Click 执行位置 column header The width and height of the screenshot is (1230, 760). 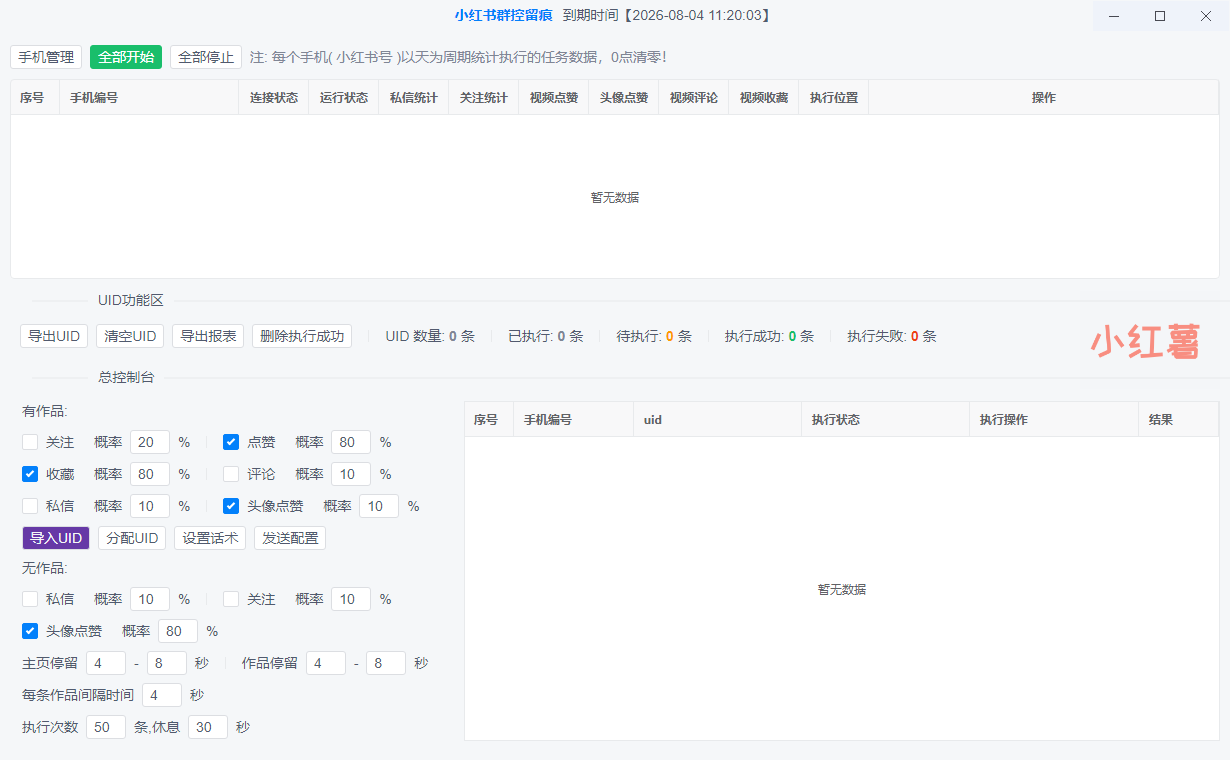click(834, 98)
